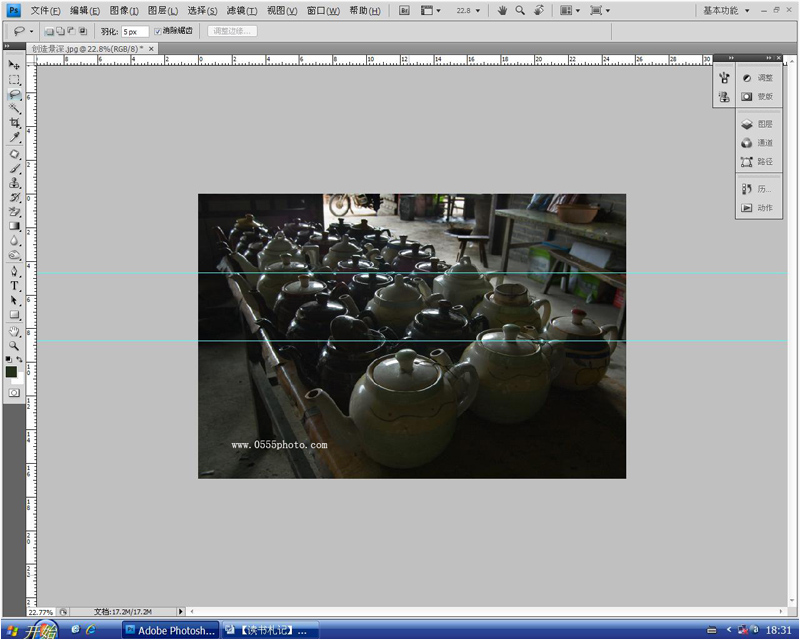Select the Rectangular Marquee tool
Screen dimensions: 800x640
(x=14, y=79)
